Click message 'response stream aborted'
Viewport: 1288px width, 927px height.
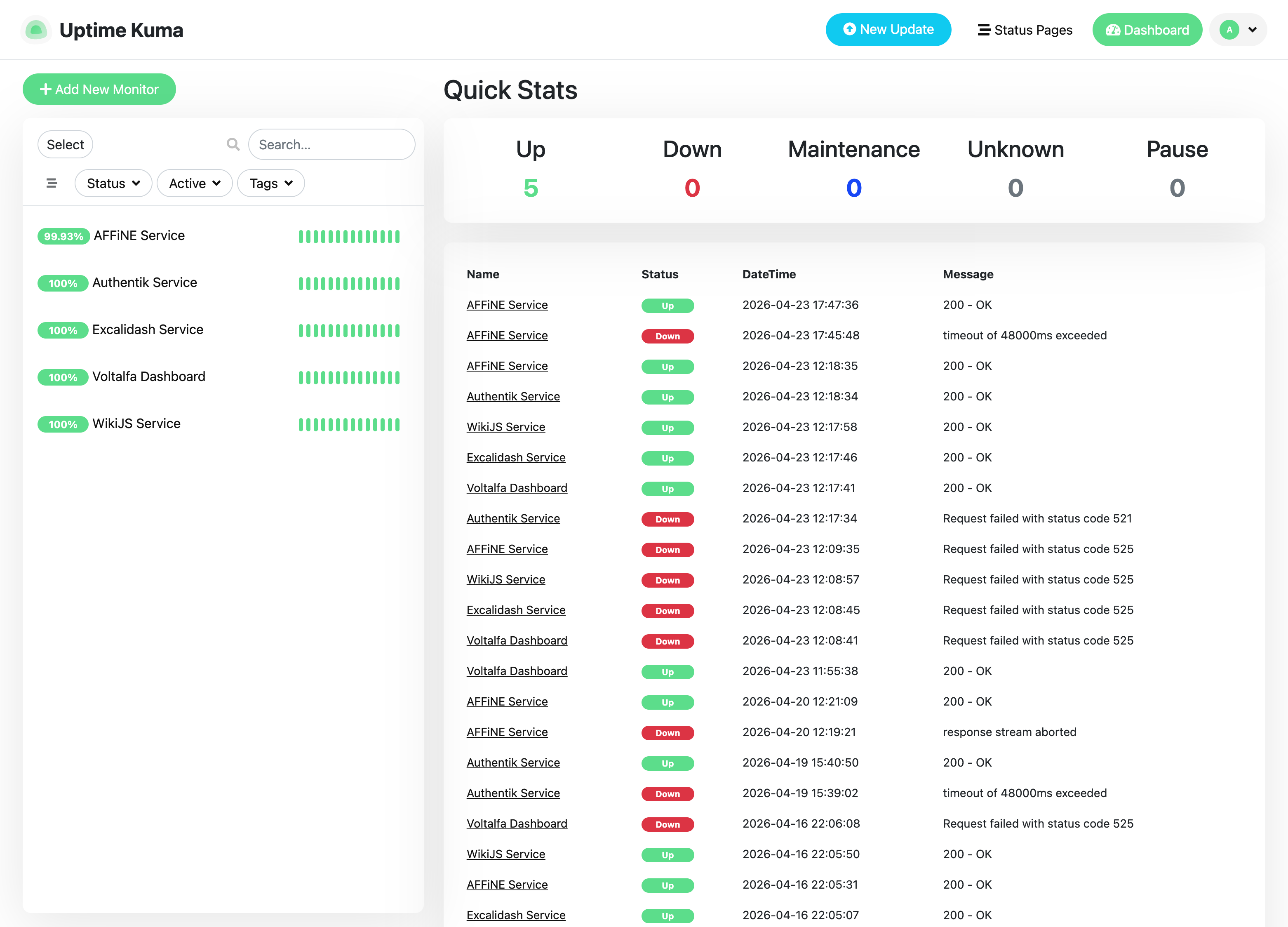[x=1010, y=732]
